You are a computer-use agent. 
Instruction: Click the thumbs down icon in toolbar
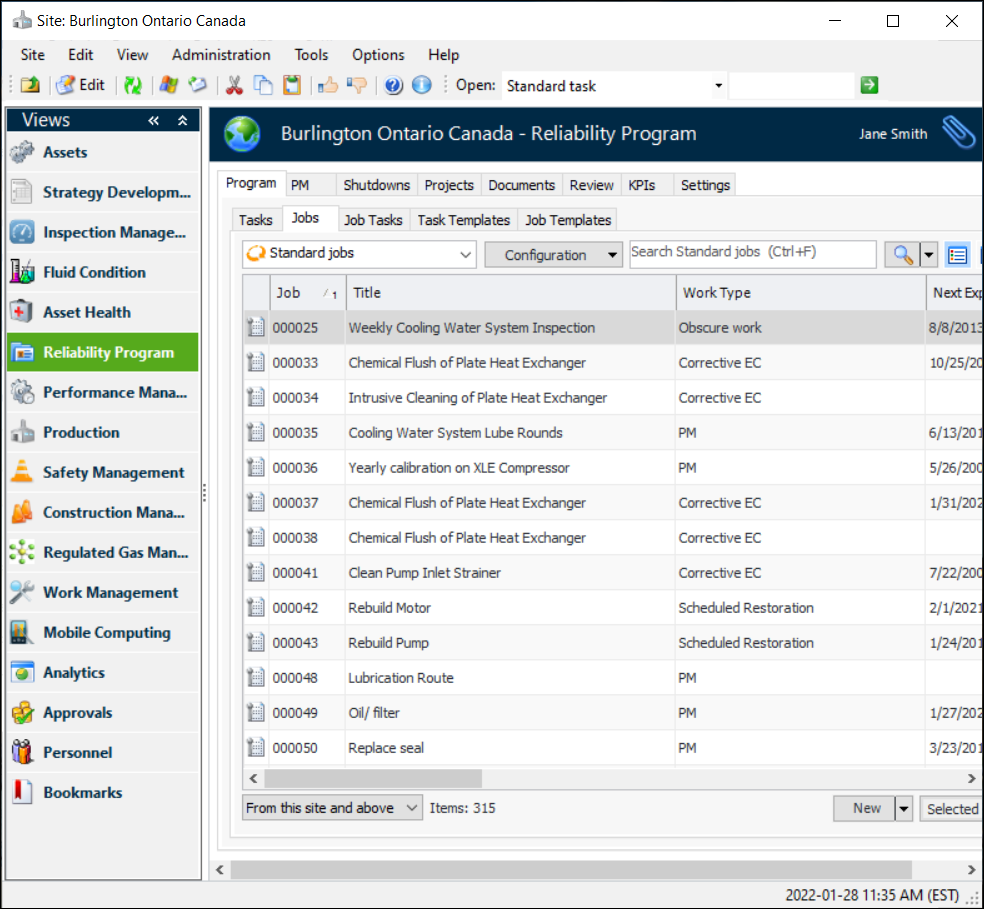tap(356, 86)
